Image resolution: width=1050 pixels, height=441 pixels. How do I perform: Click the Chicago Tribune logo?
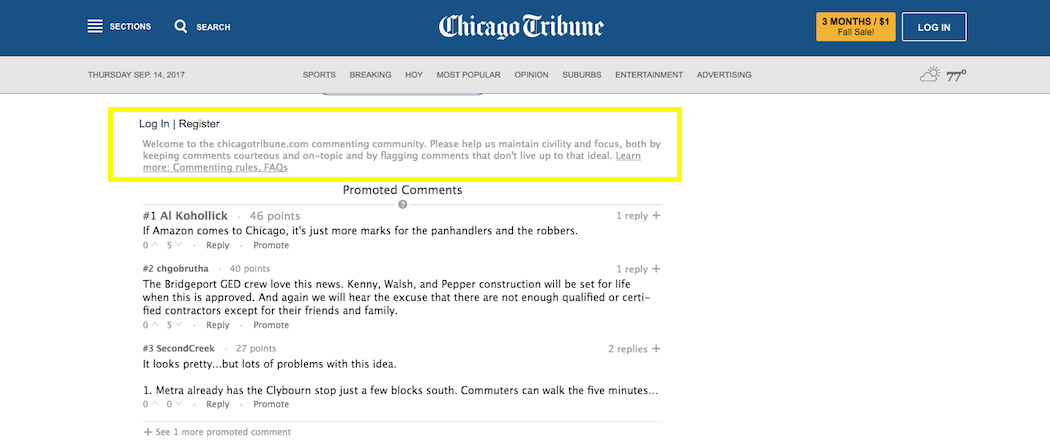(521, 27)
